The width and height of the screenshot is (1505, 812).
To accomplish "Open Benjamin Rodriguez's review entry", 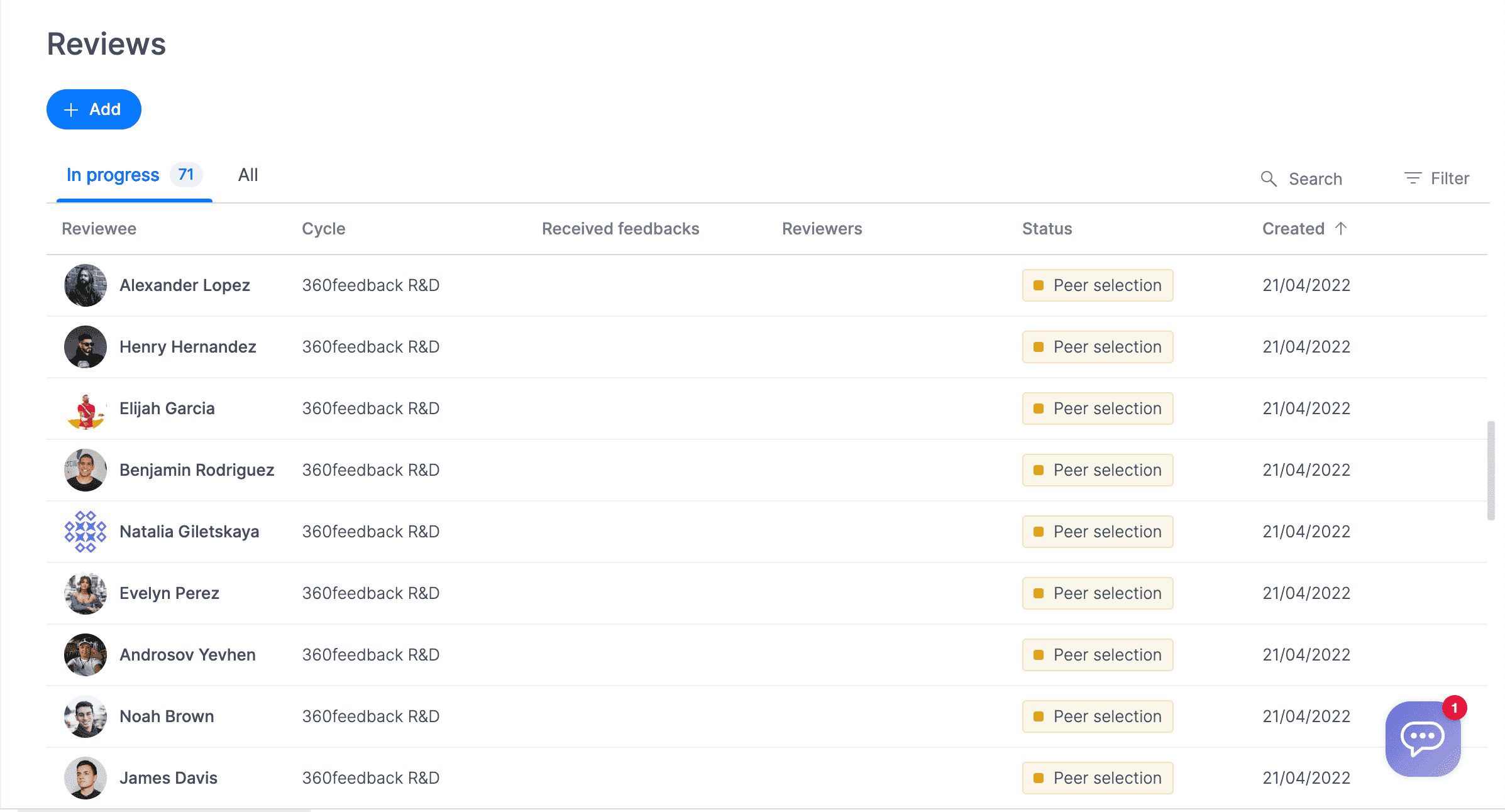I will click(x=196, y=470).
